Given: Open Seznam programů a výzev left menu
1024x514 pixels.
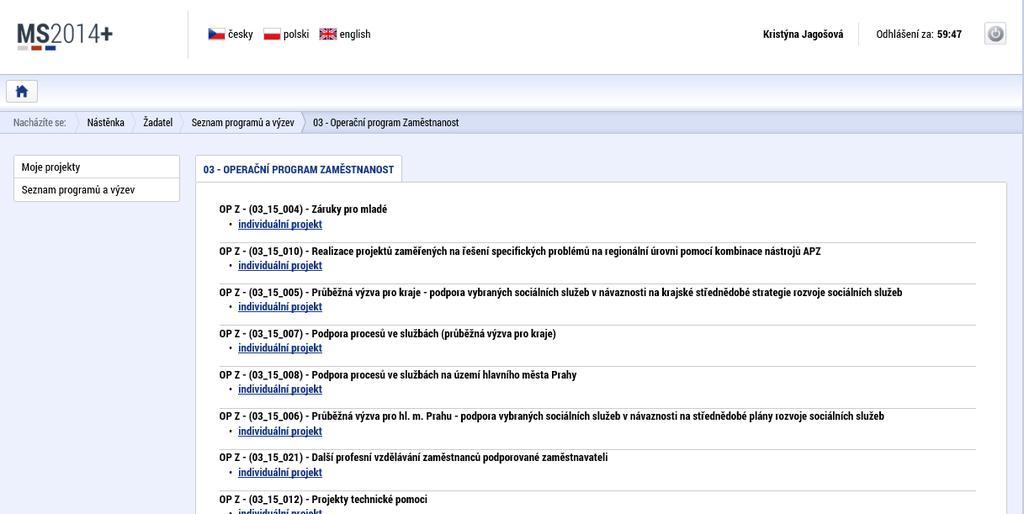Looking at the screenshot, I should pos(97,190).
